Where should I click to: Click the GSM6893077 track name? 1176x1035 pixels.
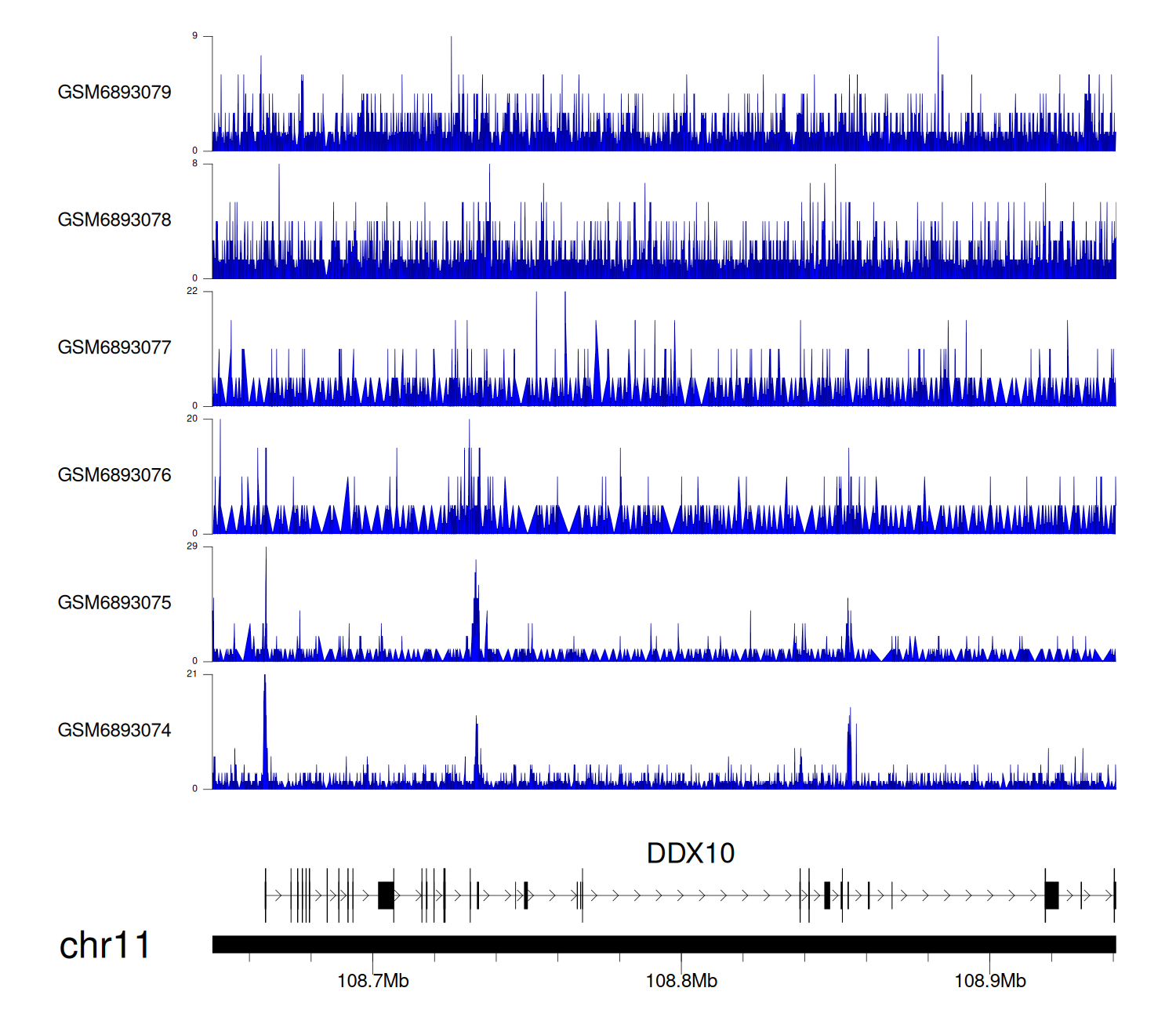(114, 347)
